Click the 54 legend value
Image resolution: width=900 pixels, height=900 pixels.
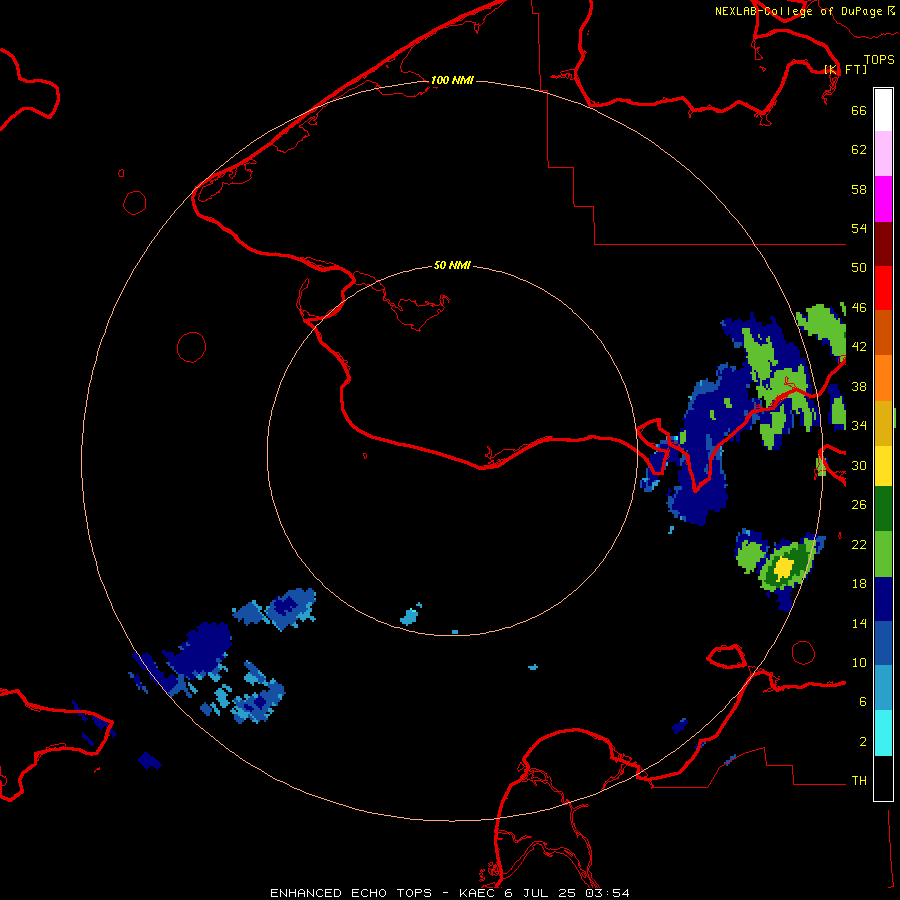click(859, 228)
